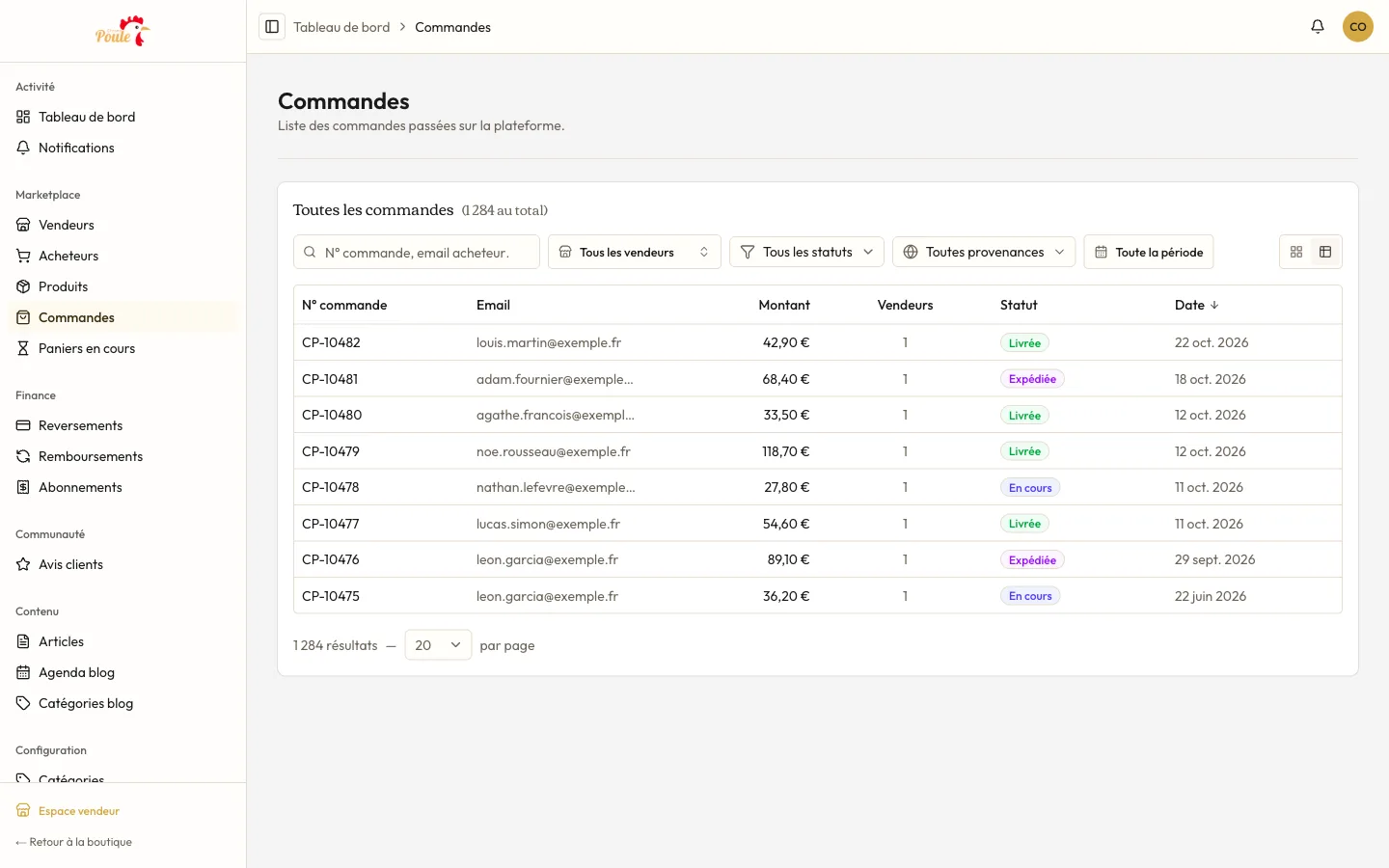
Task: Click email louis.martin@exemple.fr
Action: click(549, 342)
